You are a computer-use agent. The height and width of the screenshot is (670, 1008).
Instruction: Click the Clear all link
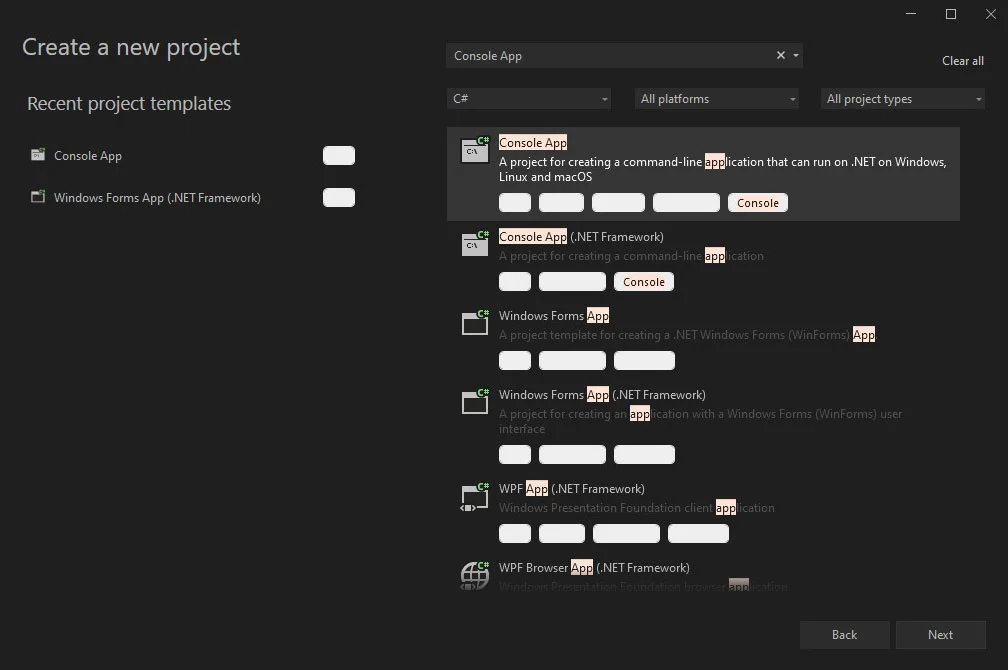962,61
